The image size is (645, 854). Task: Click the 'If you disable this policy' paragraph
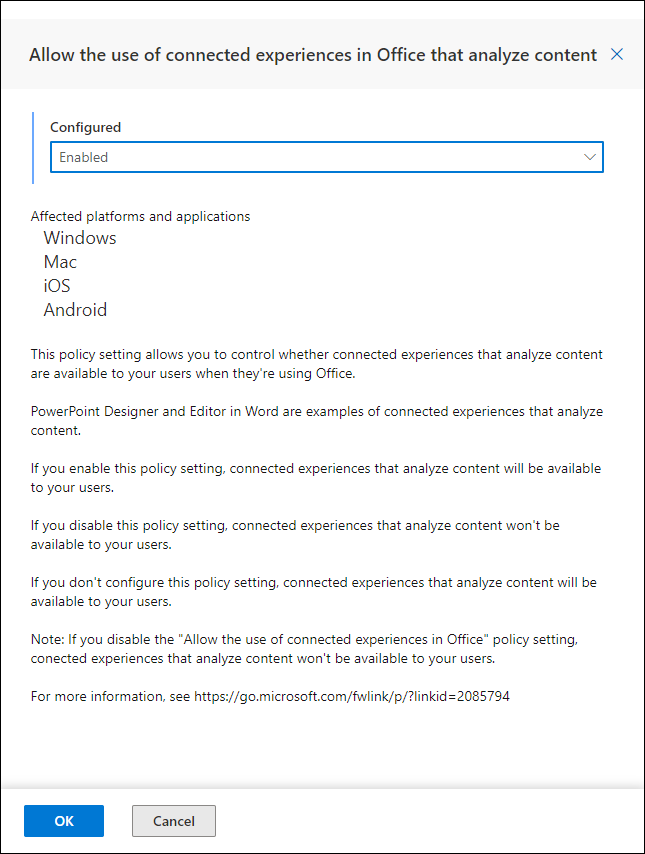295,535
